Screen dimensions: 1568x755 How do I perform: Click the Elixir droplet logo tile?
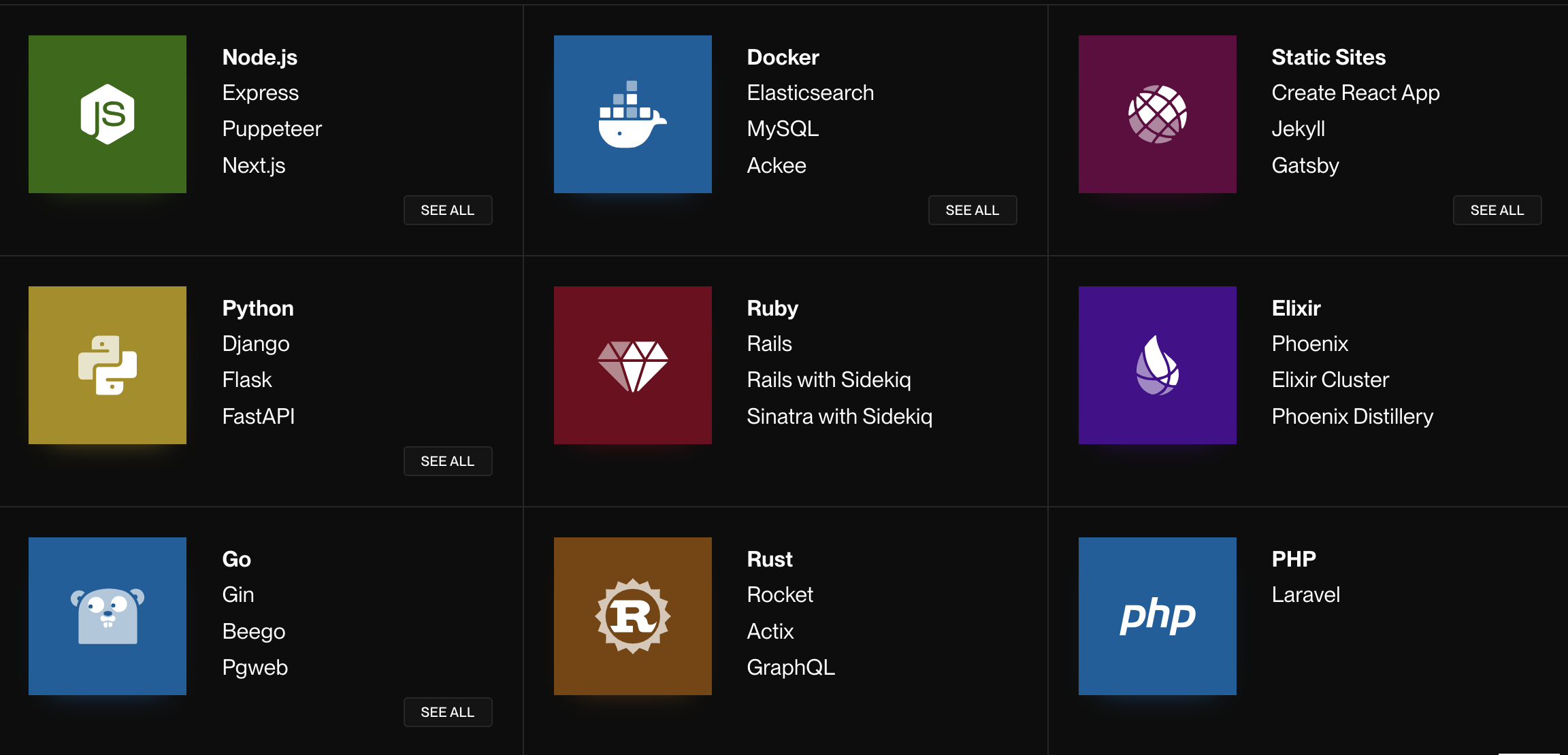(1157, 365)
